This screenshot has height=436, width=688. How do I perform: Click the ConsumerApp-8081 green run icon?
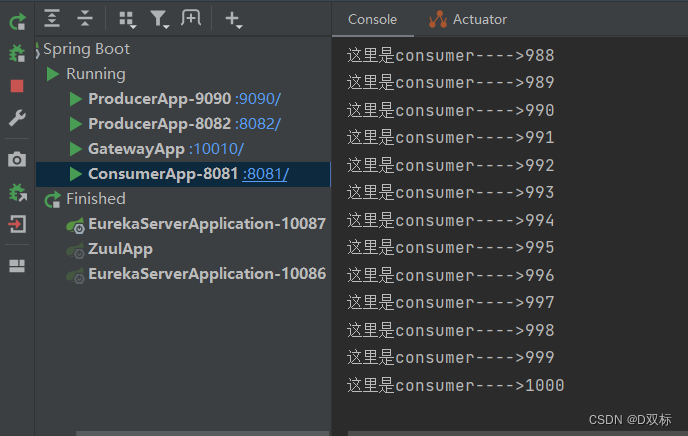coord(75,174)
